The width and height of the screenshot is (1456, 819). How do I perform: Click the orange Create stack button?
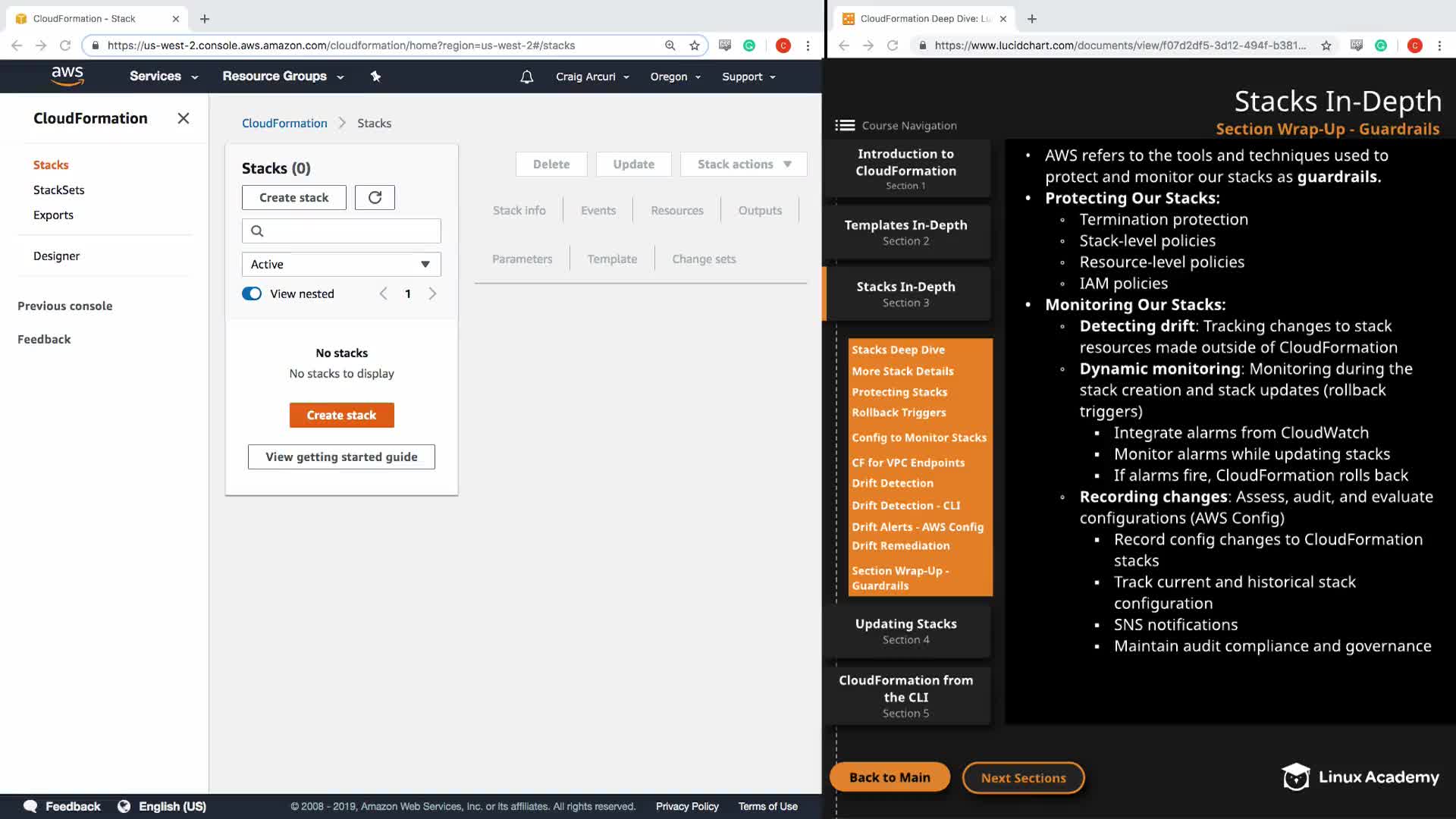(x=341, y=415)
